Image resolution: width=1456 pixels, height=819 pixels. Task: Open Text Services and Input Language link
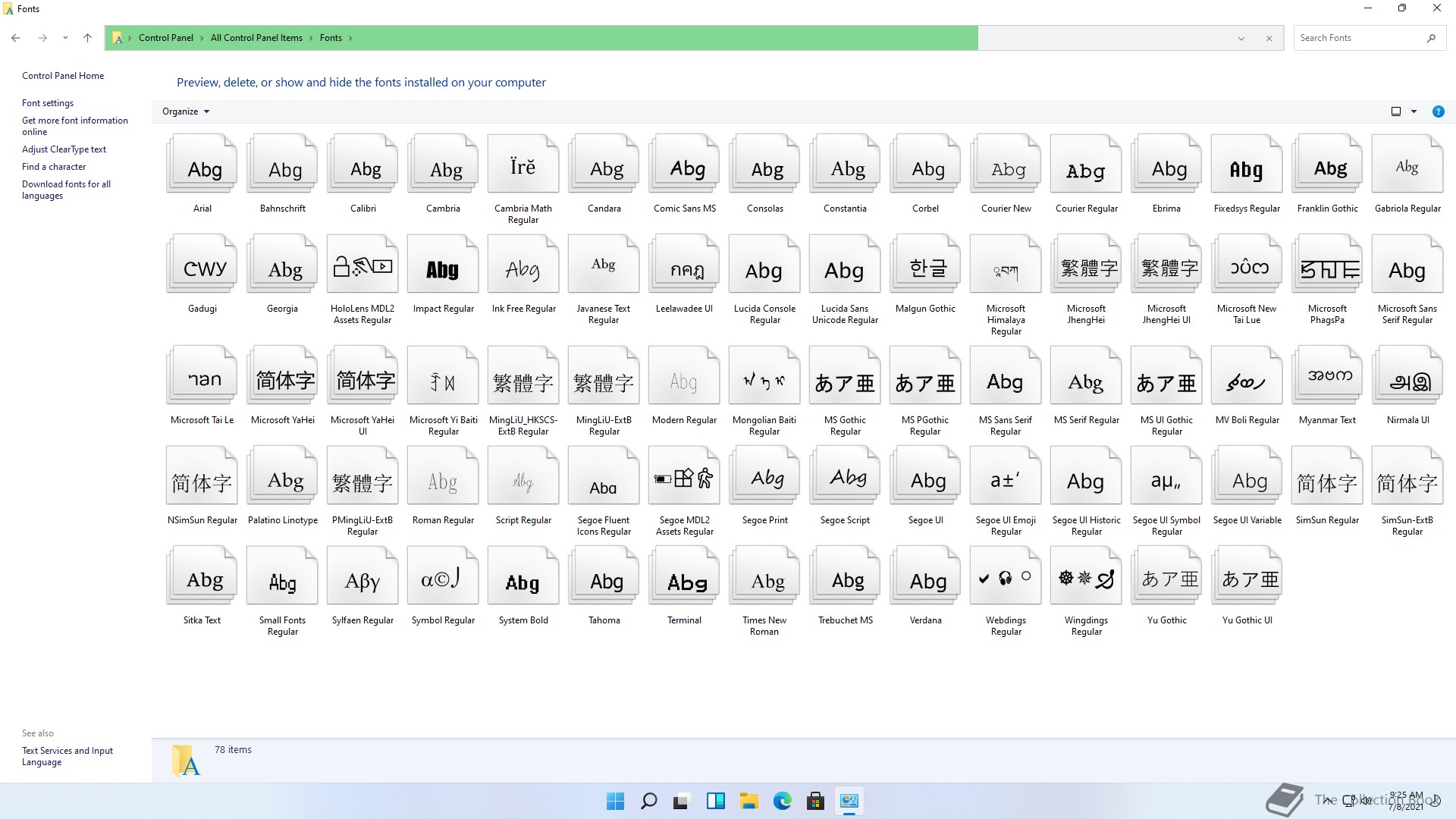(x=67, y=756)
